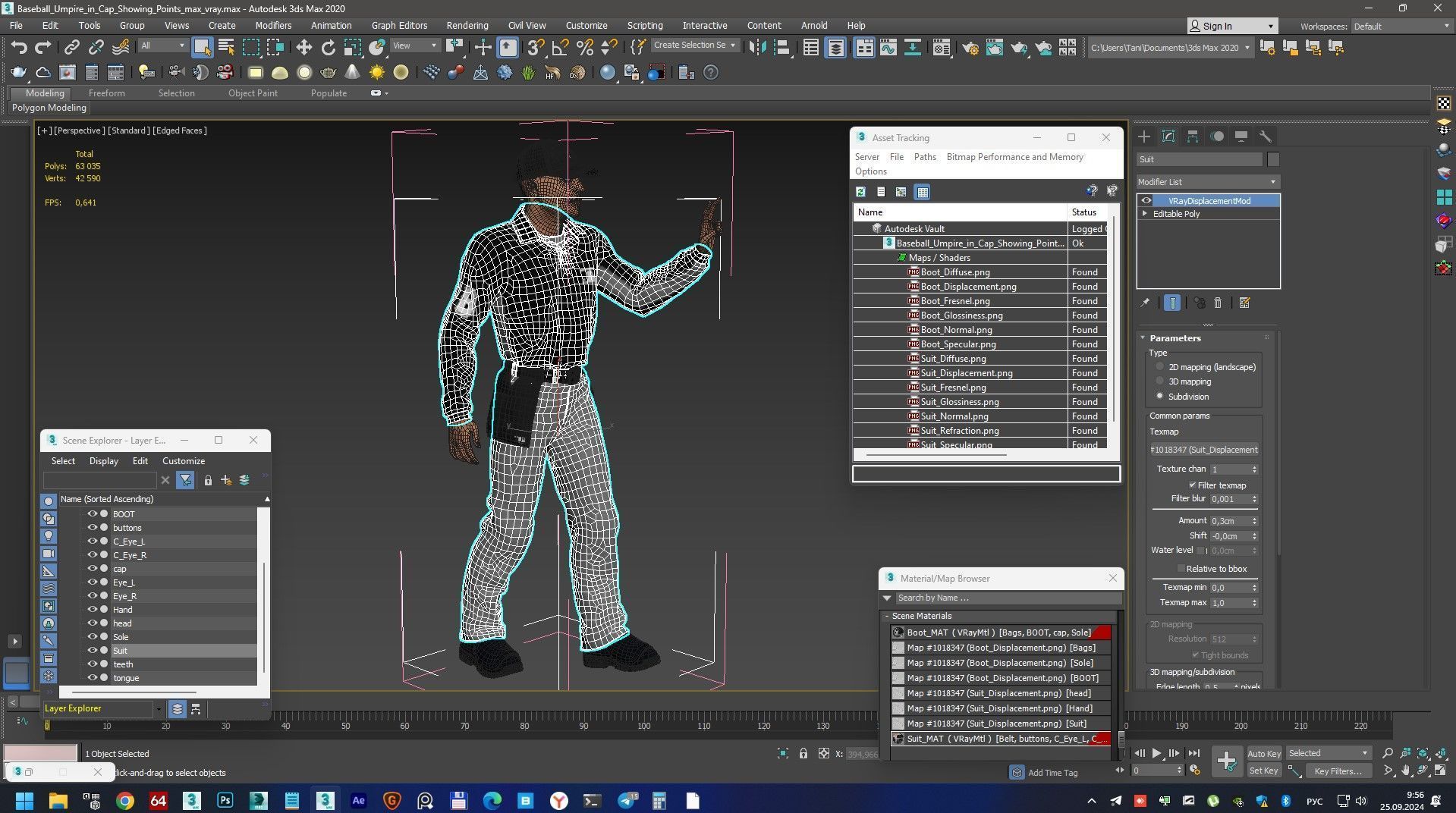Enable Relative to bbox checkbox

coord(1181,569)
